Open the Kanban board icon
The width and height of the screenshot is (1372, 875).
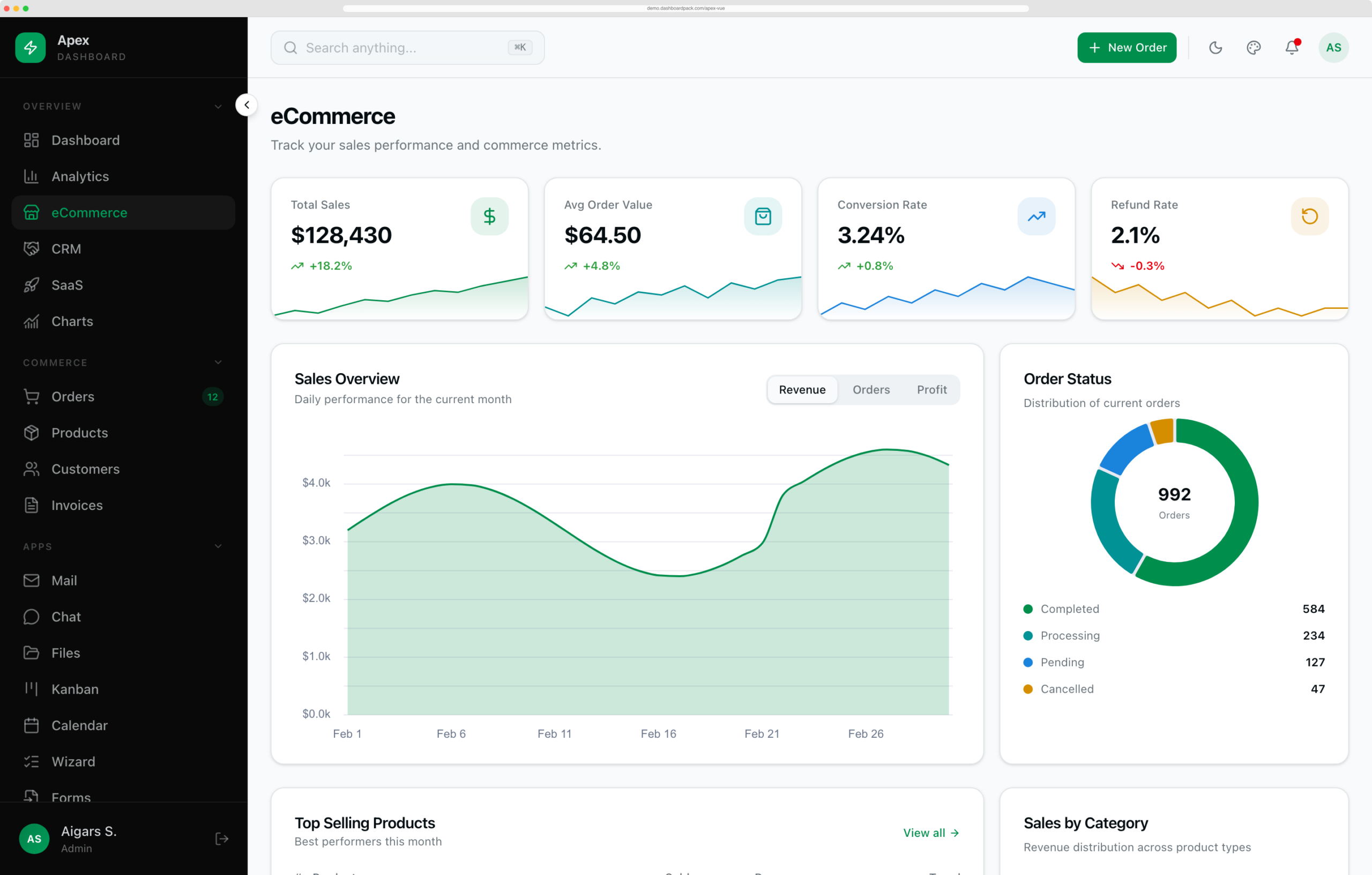point(31,689)
